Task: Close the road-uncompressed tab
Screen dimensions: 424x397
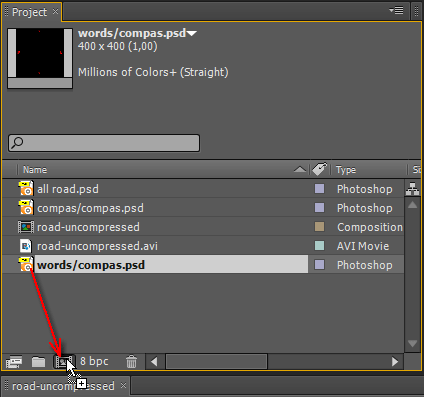Action: [123, 385]
